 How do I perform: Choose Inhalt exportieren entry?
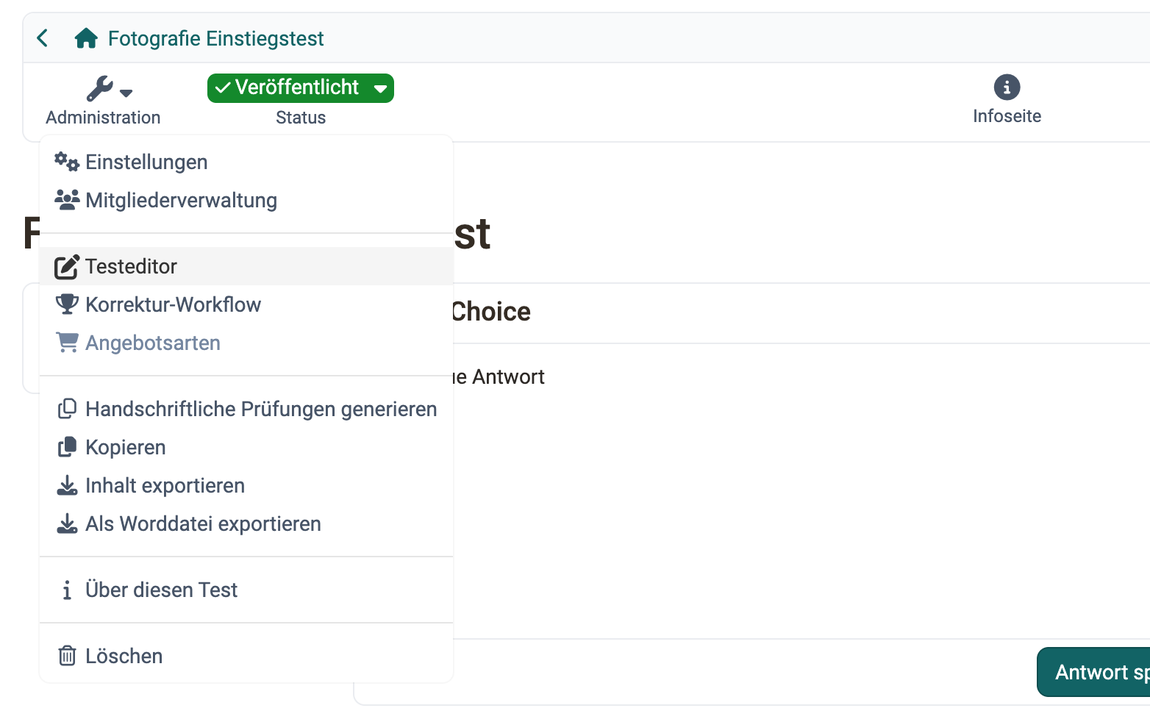246,485
